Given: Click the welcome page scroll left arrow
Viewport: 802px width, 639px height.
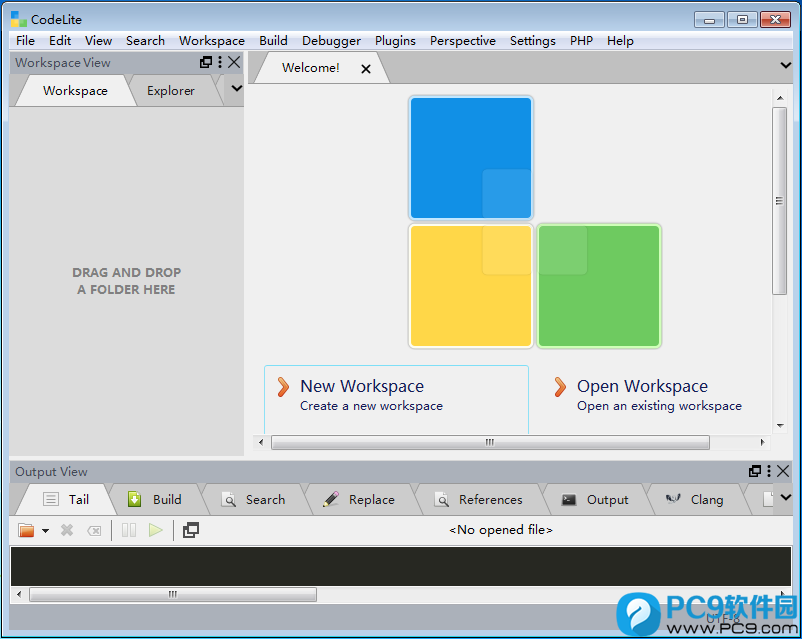Looking at the screenshot, I should click(x=261, y=442).
